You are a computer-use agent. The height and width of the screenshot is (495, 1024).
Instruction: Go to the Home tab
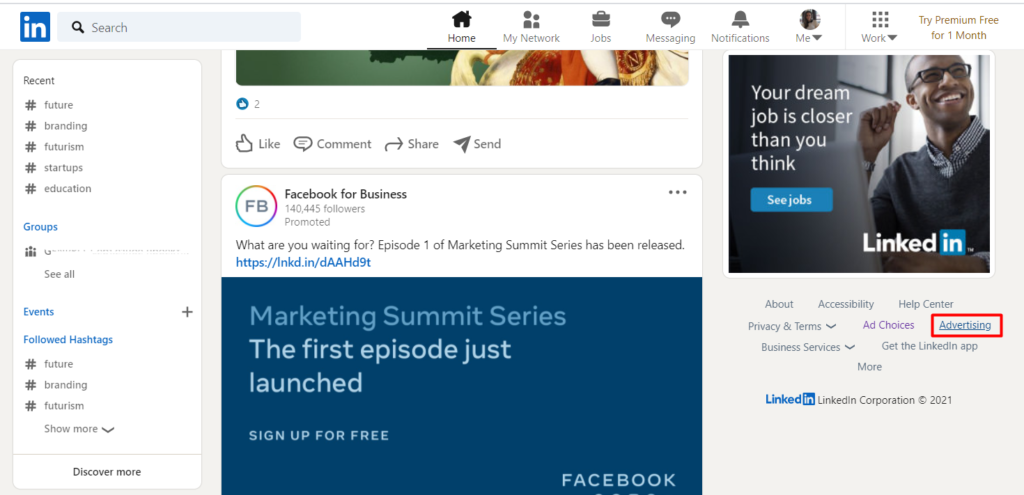click(x=462, y=27)
